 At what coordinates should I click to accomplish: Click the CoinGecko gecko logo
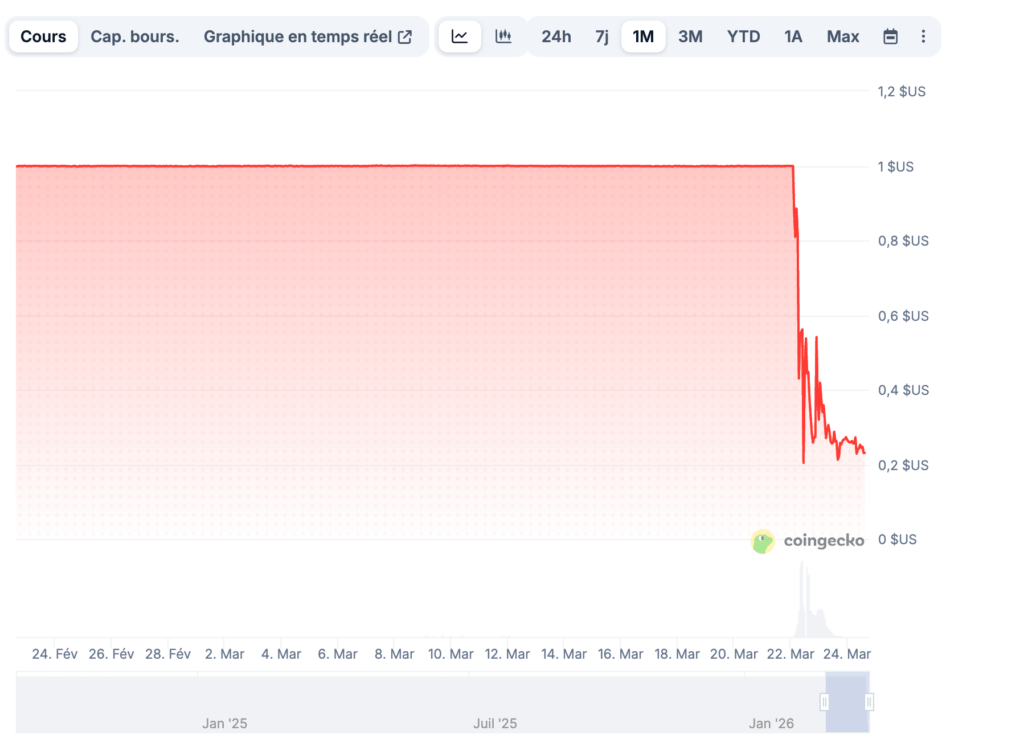click(763, 541)
